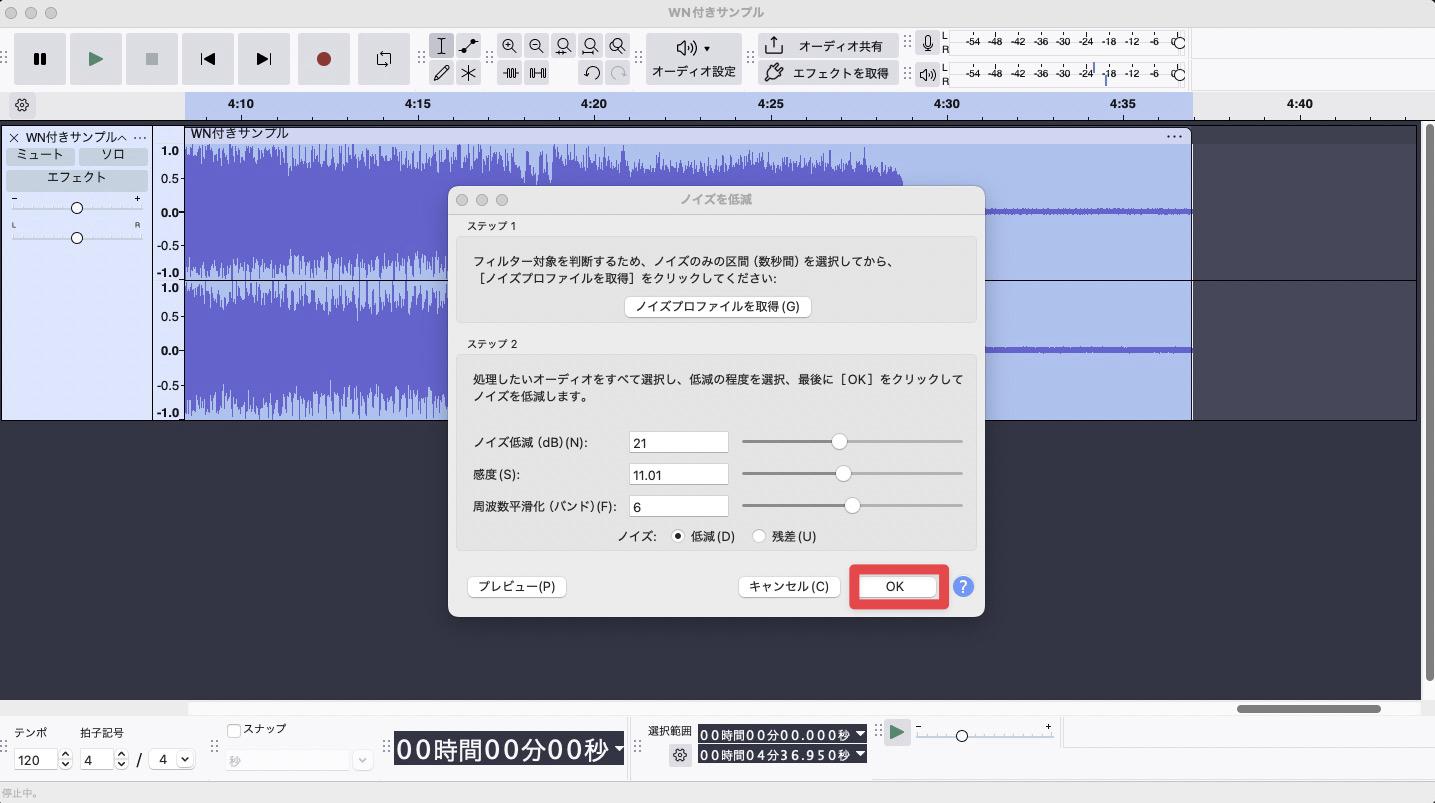This screenshot has width=1435, height=803.
Task: Click the Undo icon
Action: (591, 72)
